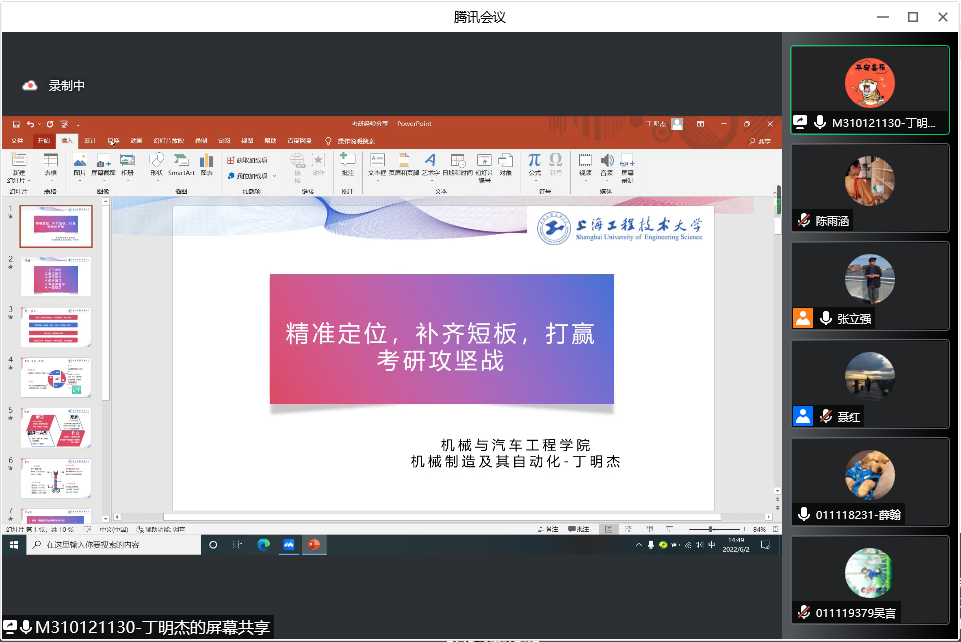This screenshot has height=642, width=961.
Task: Switch to the 开始 ribbon tab
Action: [x=44, y=141]
